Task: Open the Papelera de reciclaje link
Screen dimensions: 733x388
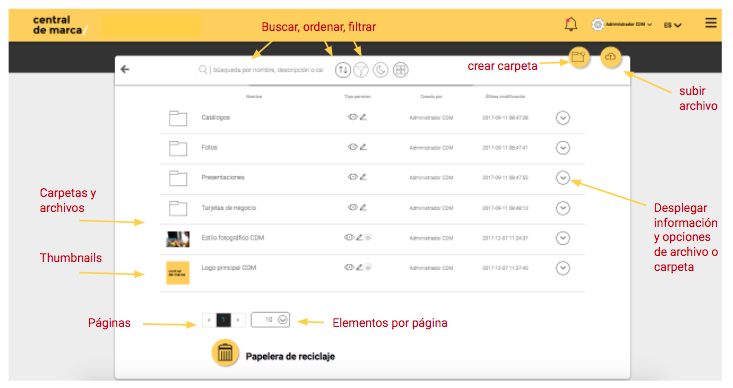Action: point(290,357)
